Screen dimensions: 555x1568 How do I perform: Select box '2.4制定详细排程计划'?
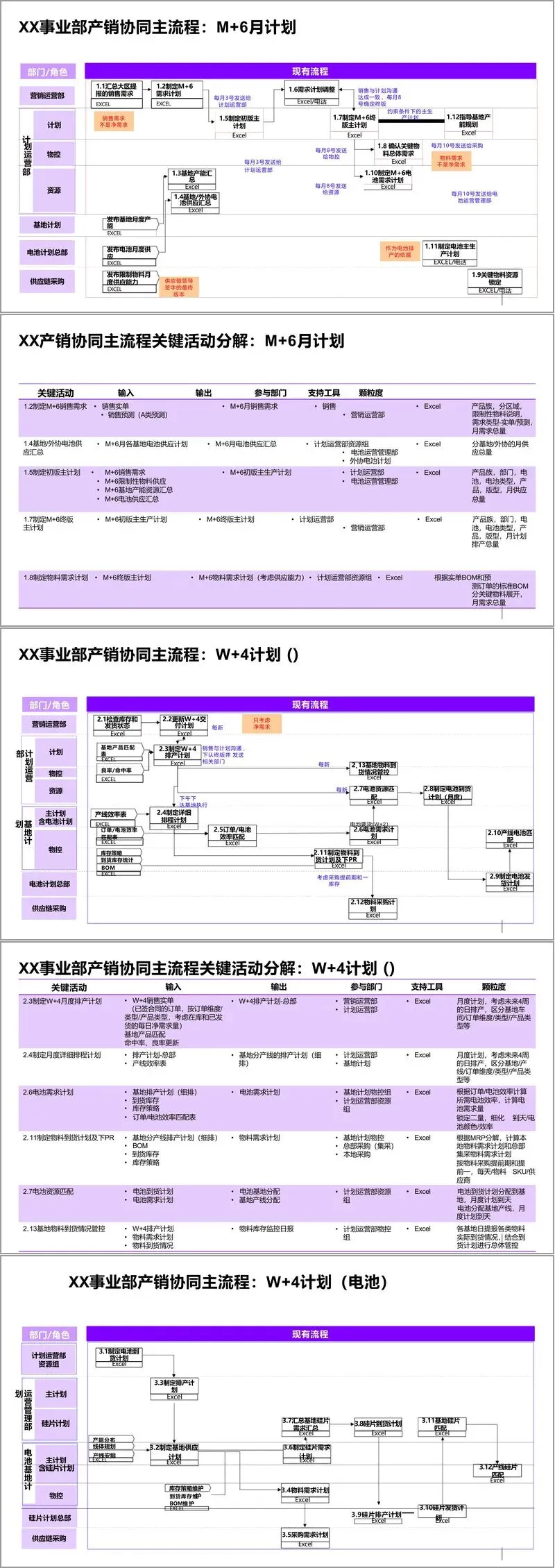click(173, 818)
